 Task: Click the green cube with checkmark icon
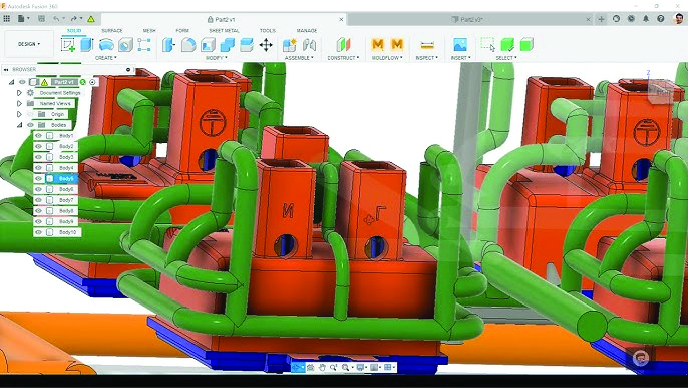pyautogui.click(x=507, y=44)
